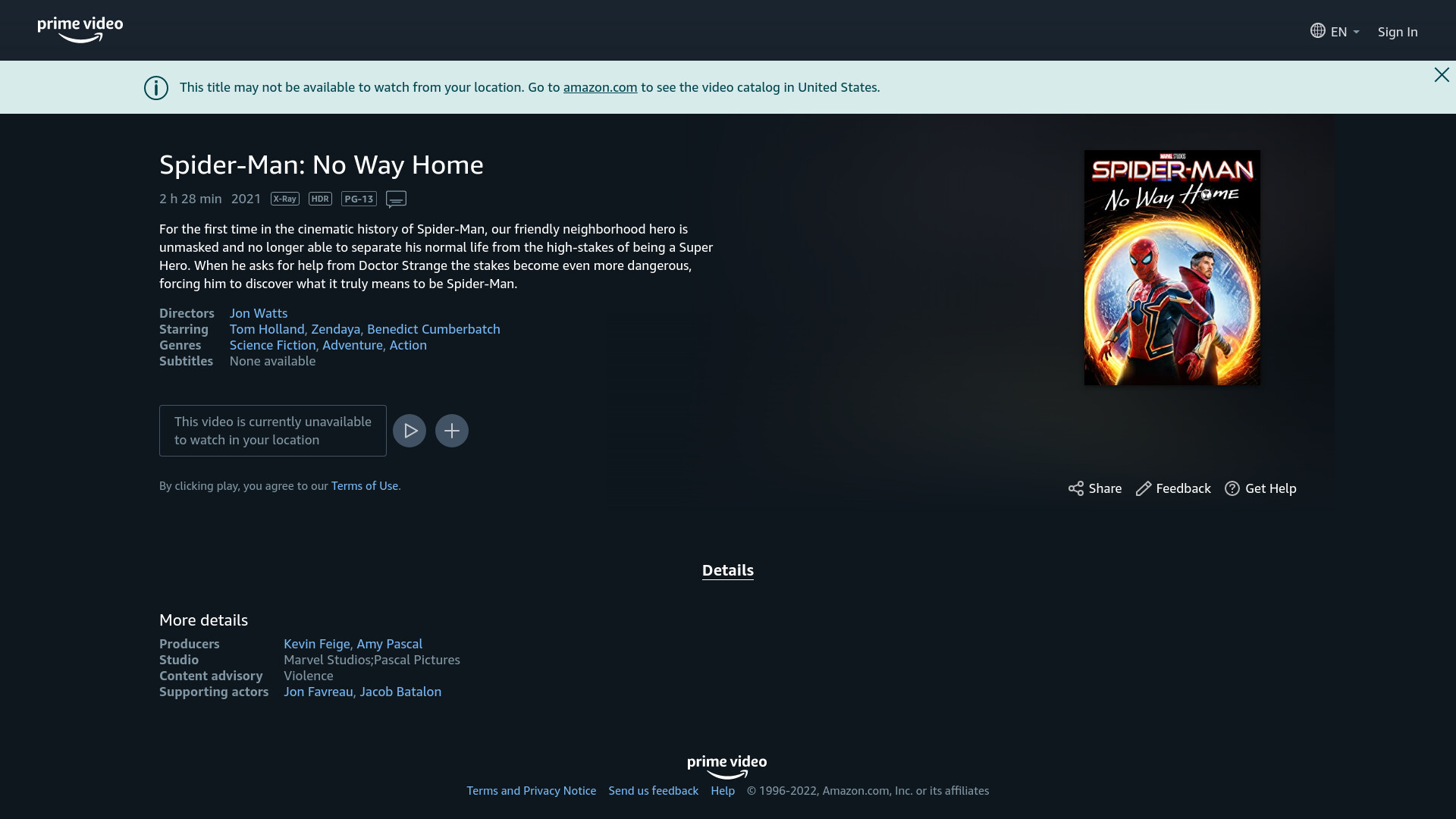Click the X-Ray badge
The height and width of the screenshot is (819, 1456).
[285, 199]
